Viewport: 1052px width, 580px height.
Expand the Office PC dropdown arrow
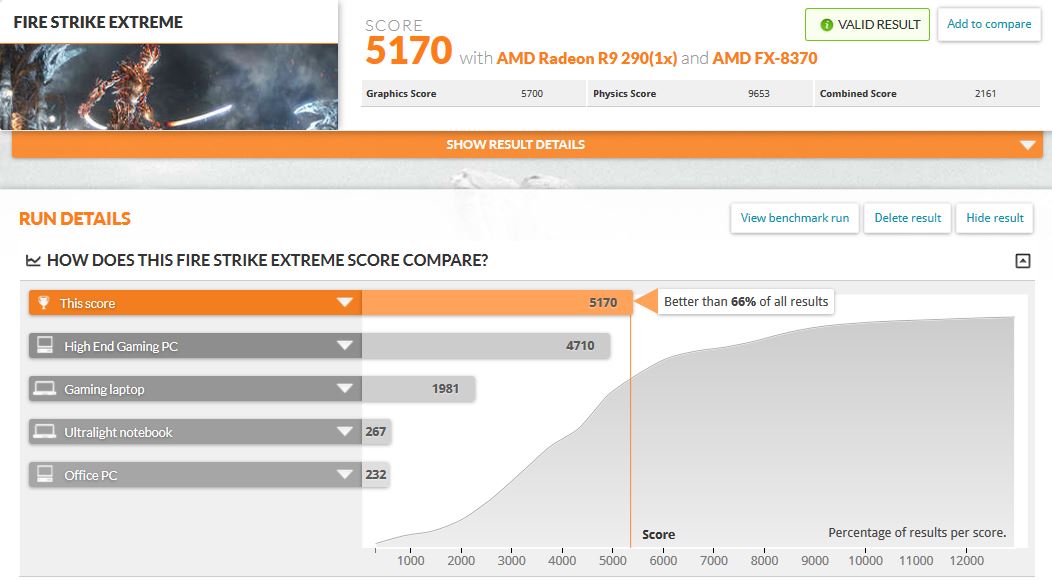click(x=345, y=474)
